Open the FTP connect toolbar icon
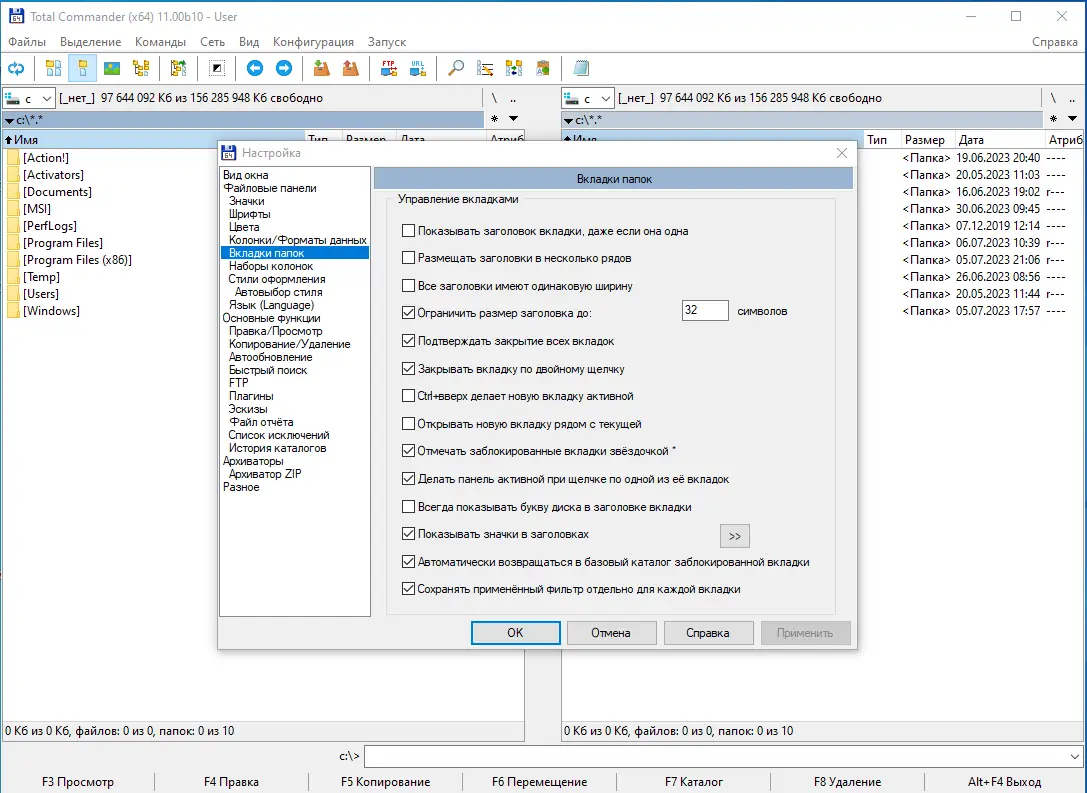1087x793 pixels. pos(388,68)
